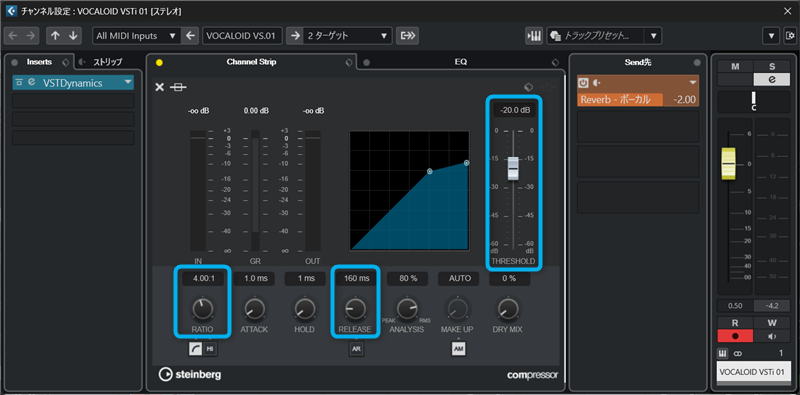Click the threshold value -20.0 dB field
Screen dimensions: 800x395
pyautogui.click(x=514, y=110)
